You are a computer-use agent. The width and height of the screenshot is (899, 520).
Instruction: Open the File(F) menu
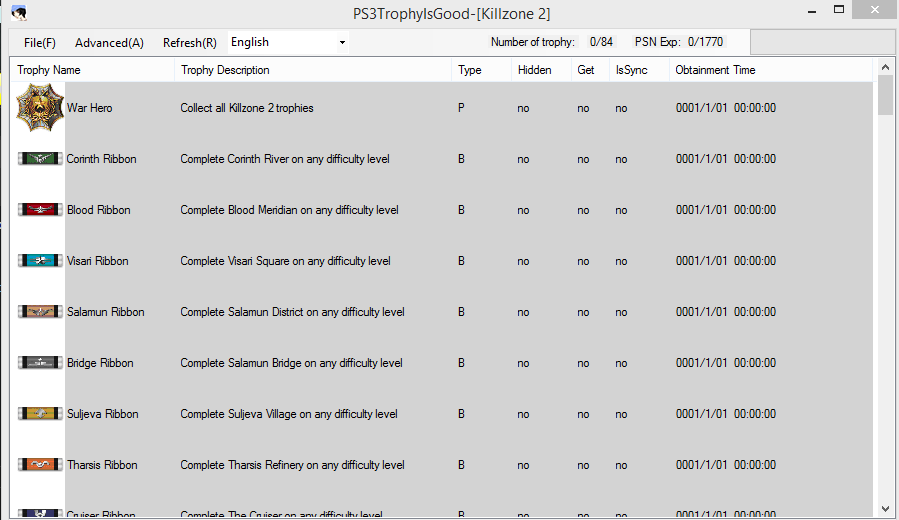(x=40, y=43)
